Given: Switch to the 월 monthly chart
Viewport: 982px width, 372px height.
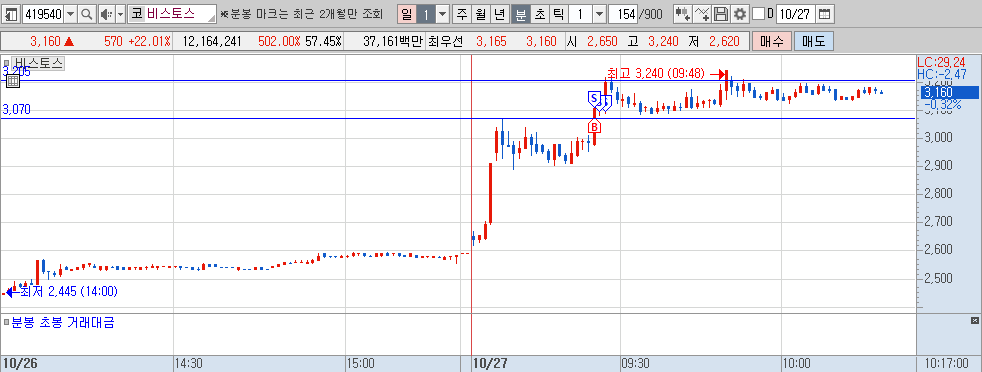Looking at the screenshot, I should 480,13.
